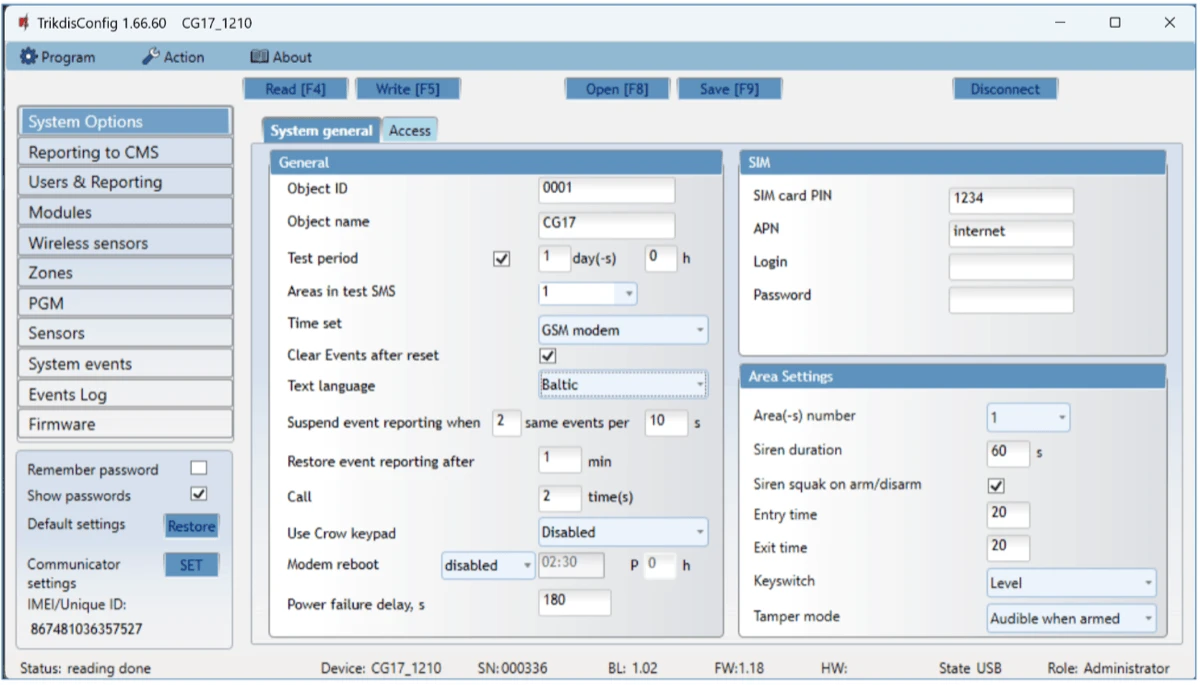1200x685 pixels.
Task: Open the Text language dropdown
Action: 622,385
